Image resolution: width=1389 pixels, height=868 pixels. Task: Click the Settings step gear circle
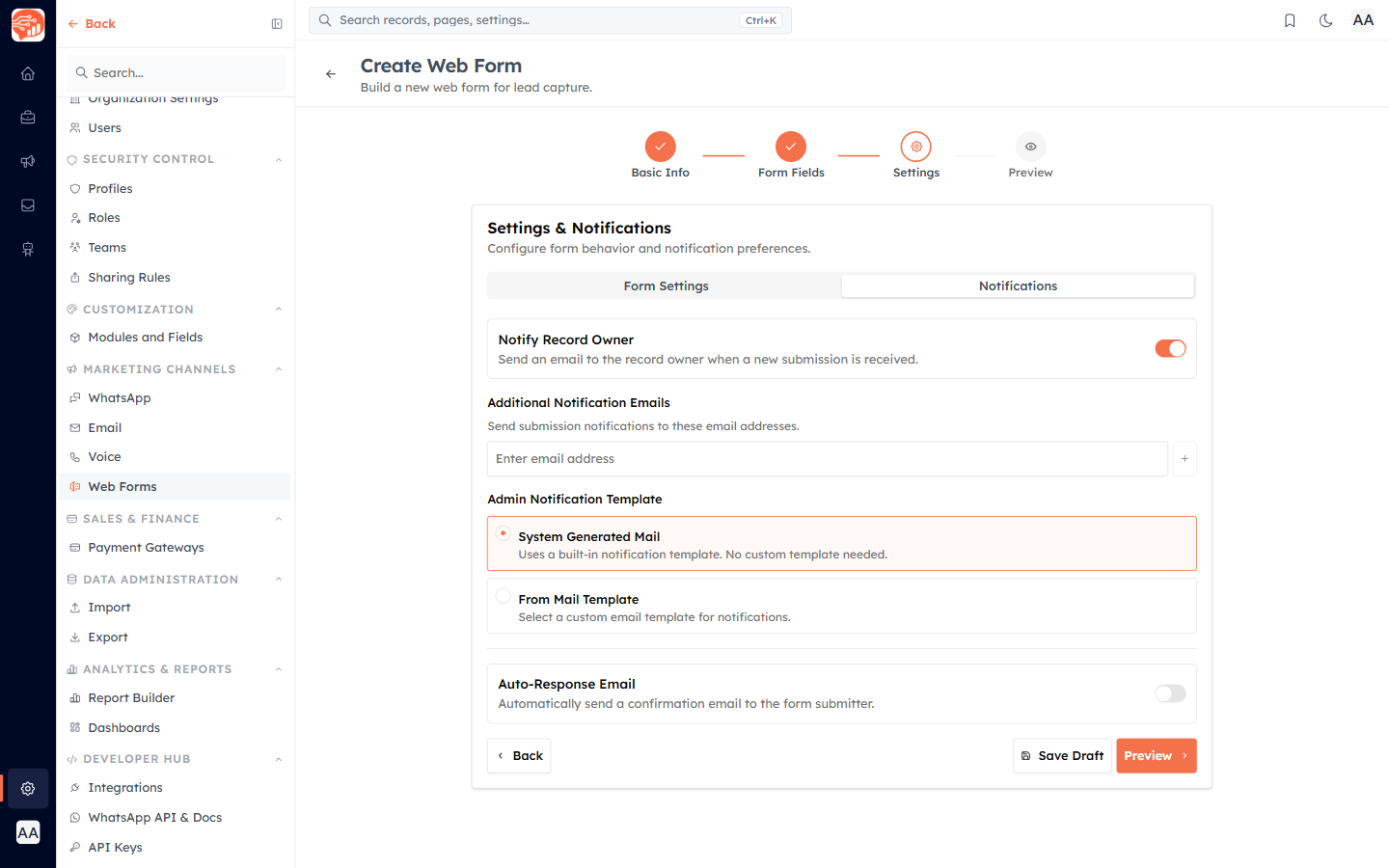click(x=916, y=147)
